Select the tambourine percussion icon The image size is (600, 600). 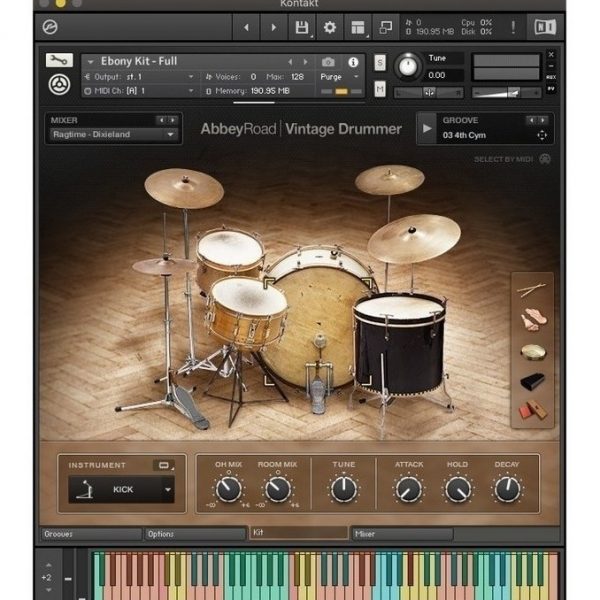533,352
